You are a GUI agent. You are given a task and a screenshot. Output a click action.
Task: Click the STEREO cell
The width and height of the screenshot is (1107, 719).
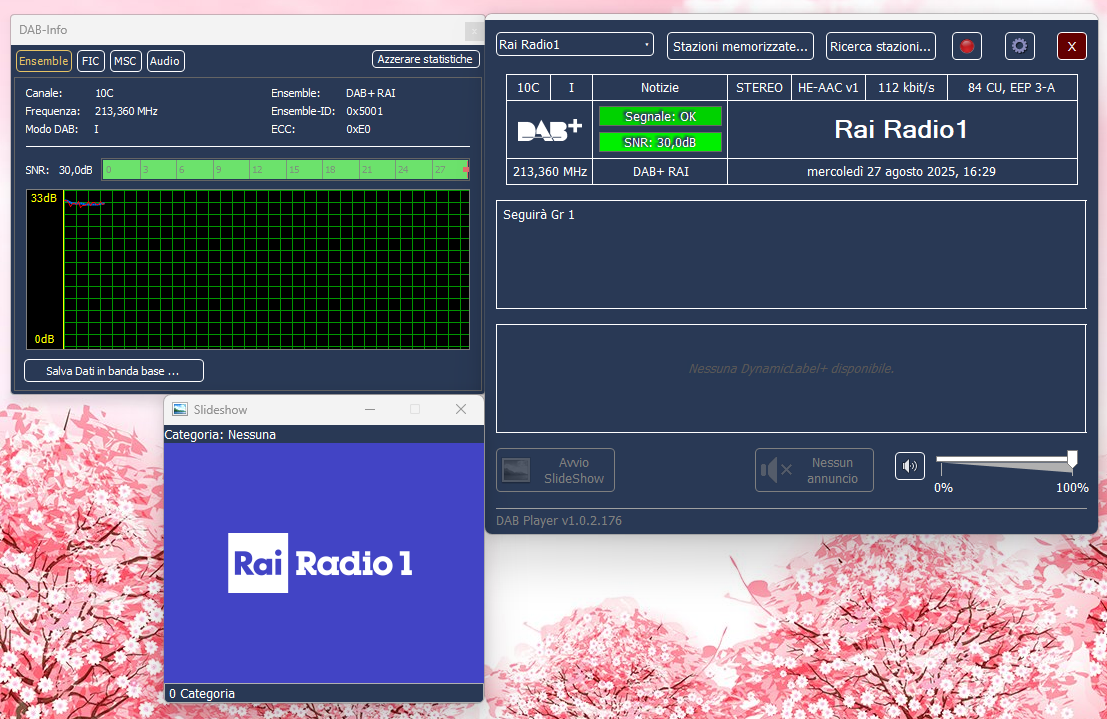(760, 88)
